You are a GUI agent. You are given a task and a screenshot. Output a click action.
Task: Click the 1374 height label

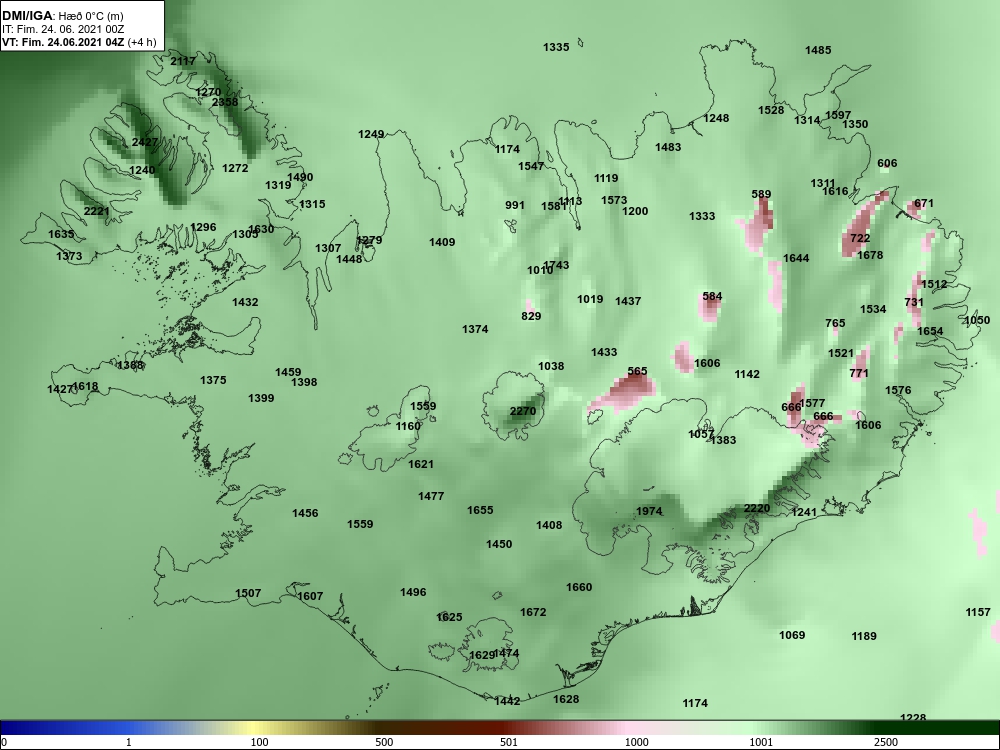(475, 329)
